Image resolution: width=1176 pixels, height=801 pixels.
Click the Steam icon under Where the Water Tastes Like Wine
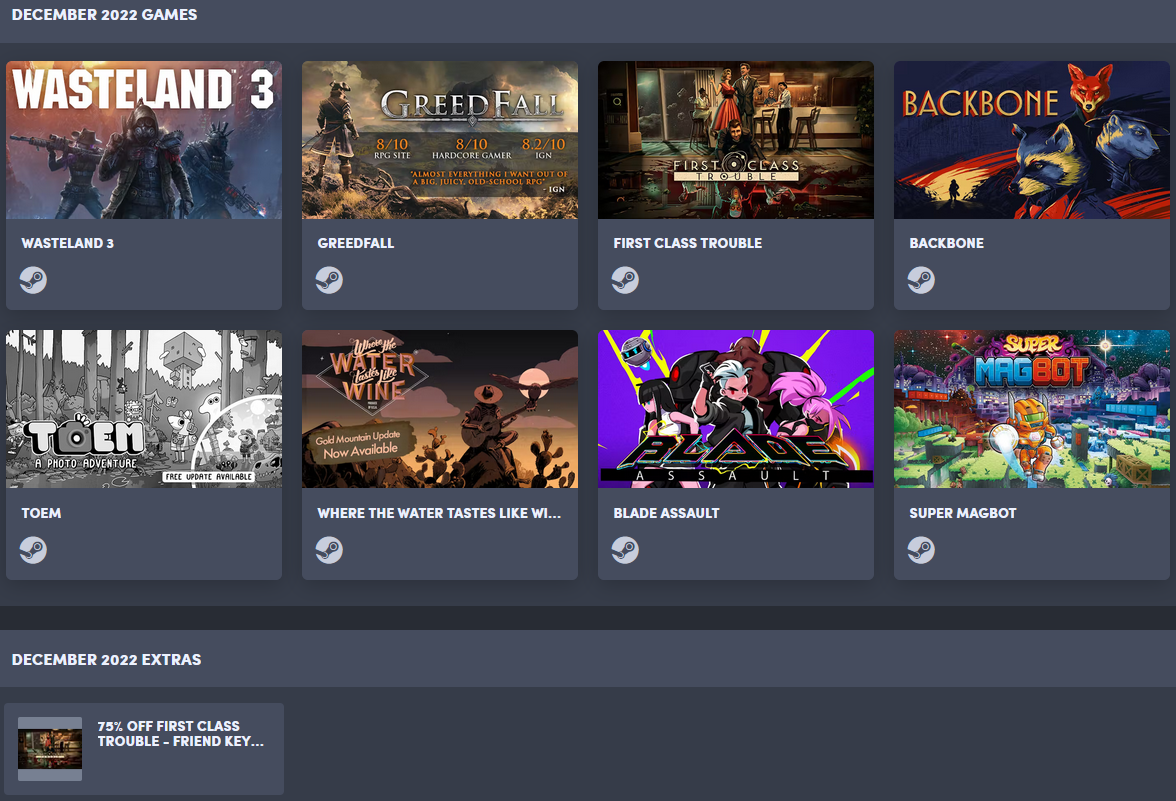click(x=329, y=550)
